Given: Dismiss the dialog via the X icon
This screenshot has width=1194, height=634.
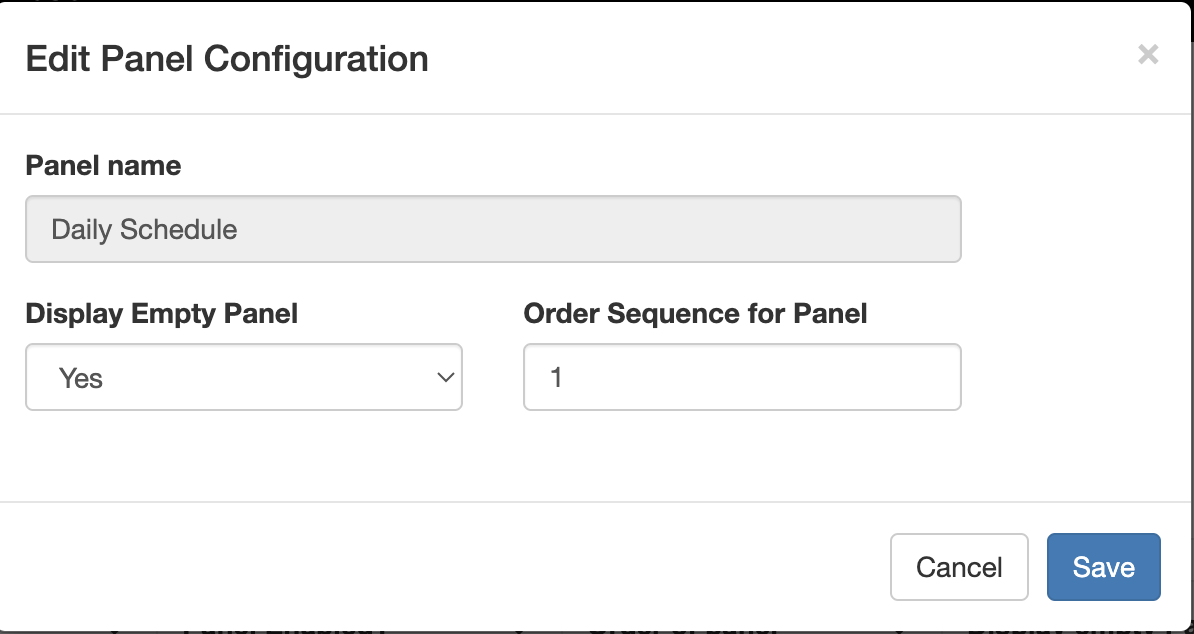Looking at the screenshot, I should tap(1148, 55).
